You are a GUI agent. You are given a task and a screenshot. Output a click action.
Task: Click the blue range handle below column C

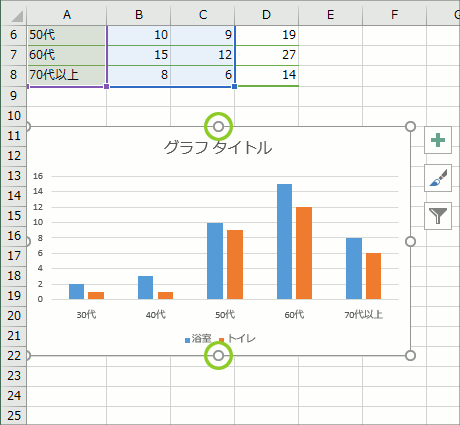tap(234, 87)
